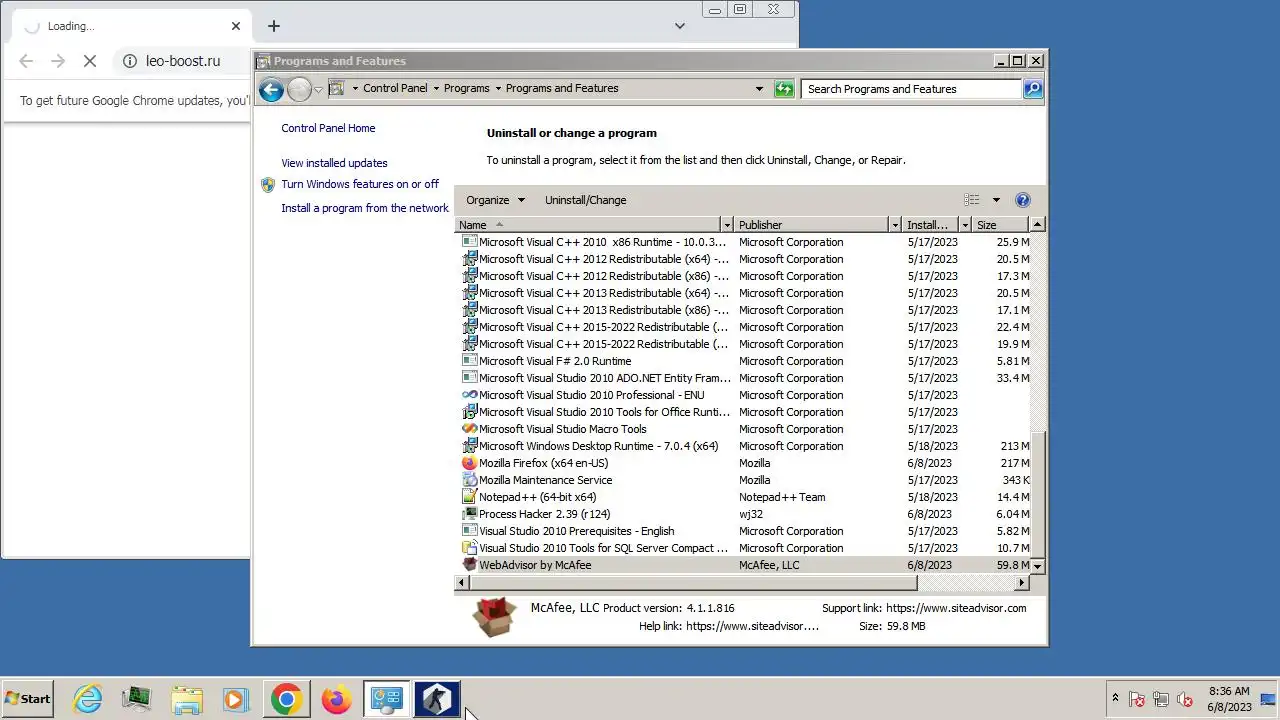1280x720 pixels.
Task: Open view options dropdown arrow
Action: click(996, 200)
